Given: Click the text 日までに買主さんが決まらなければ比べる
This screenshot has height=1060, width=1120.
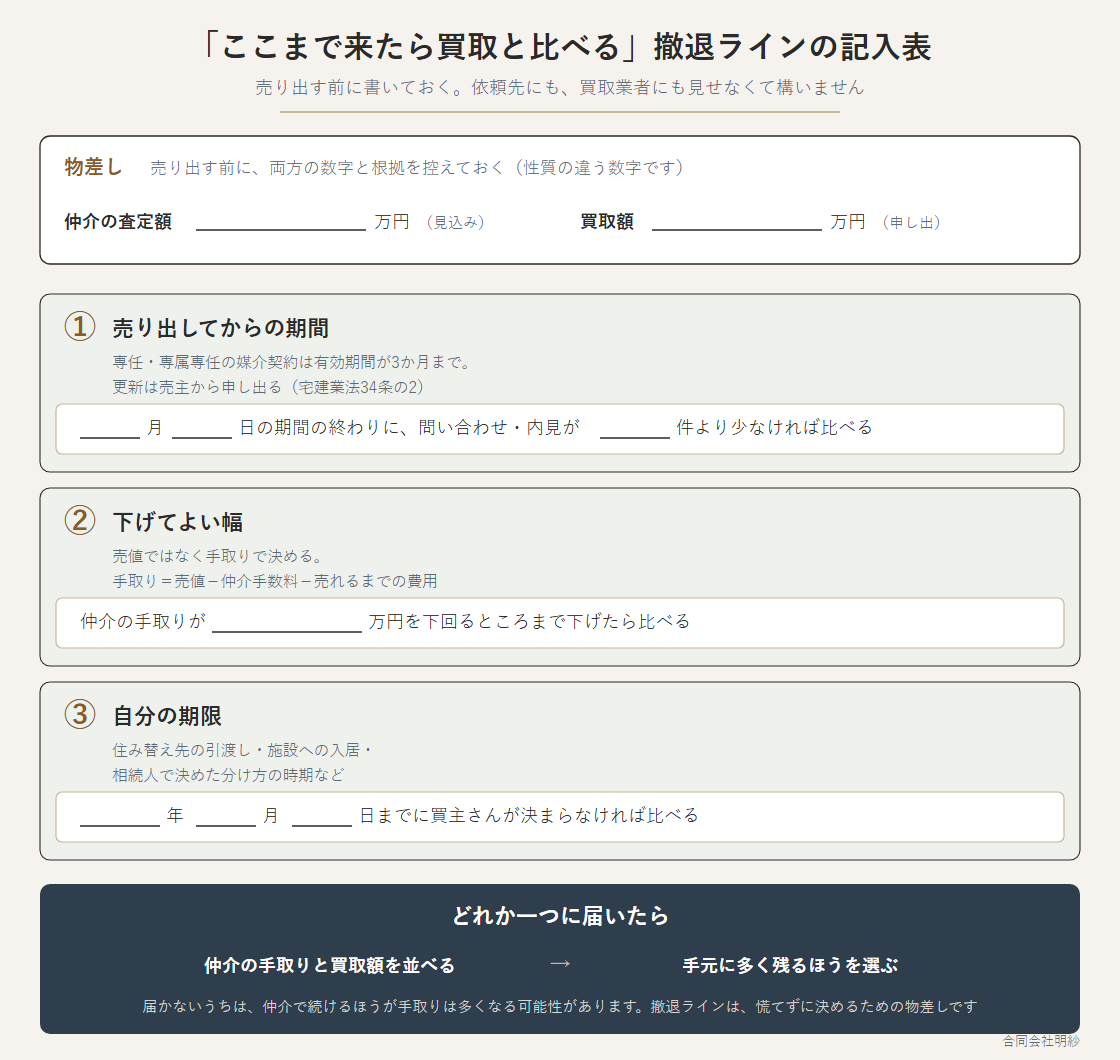Looking at the screenshot, I should pos(529,816).
